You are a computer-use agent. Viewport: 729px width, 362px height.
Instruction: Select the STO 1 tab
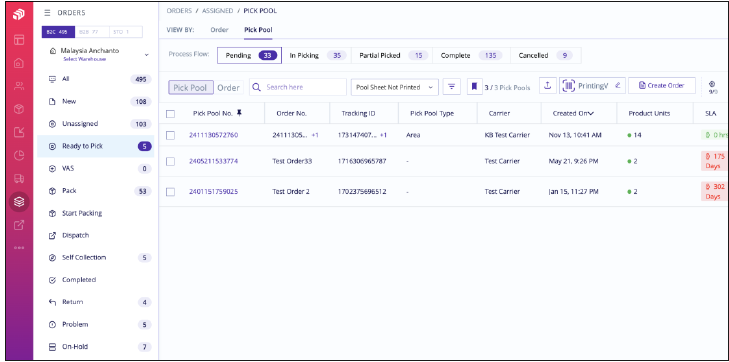pyautogui.click(x=126, y=32)
